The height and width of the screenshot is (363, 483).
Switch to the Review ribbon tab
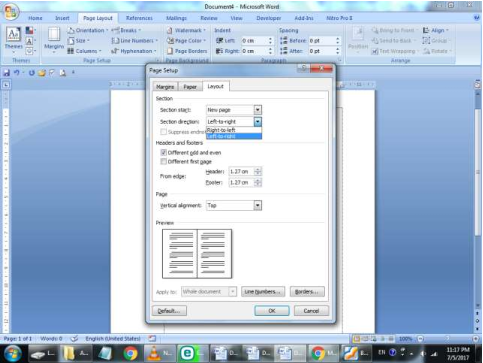tap(209, 18)
